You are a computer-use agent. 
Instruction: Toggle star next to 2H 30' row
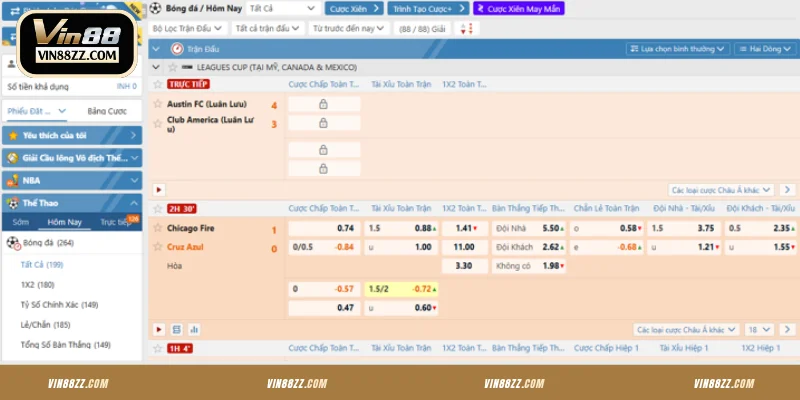[158, 209]
